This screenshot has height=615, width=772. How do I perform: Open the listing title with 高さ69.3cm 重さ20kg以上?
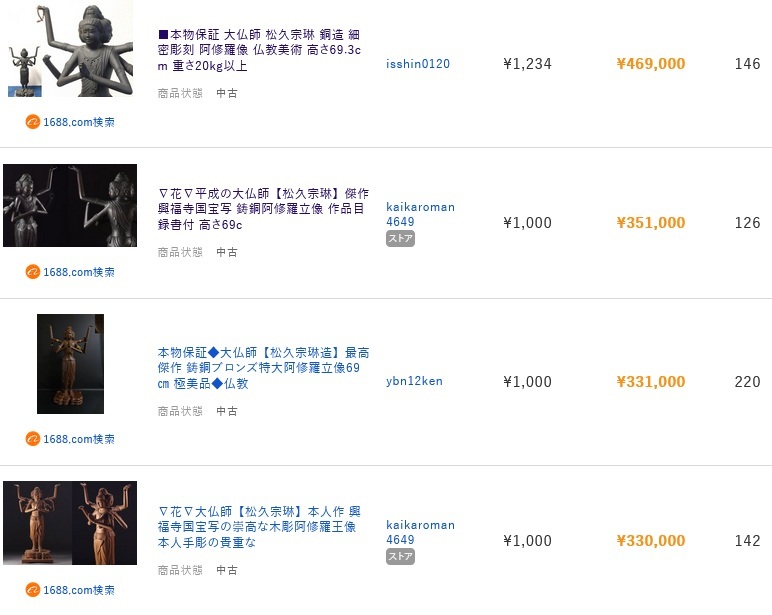tap(259, 50)
